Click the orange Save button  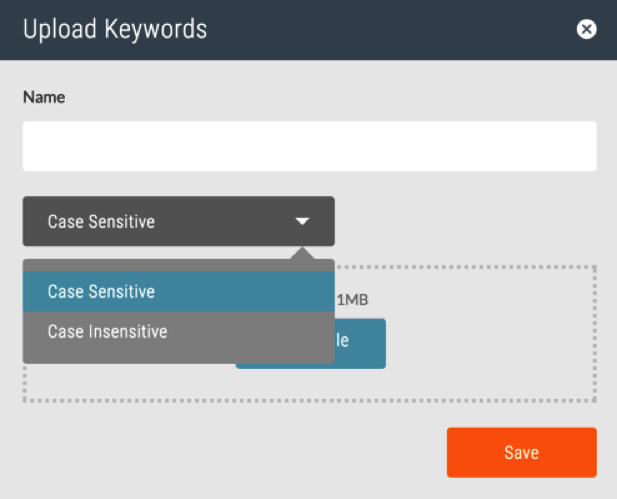[521, 453]
